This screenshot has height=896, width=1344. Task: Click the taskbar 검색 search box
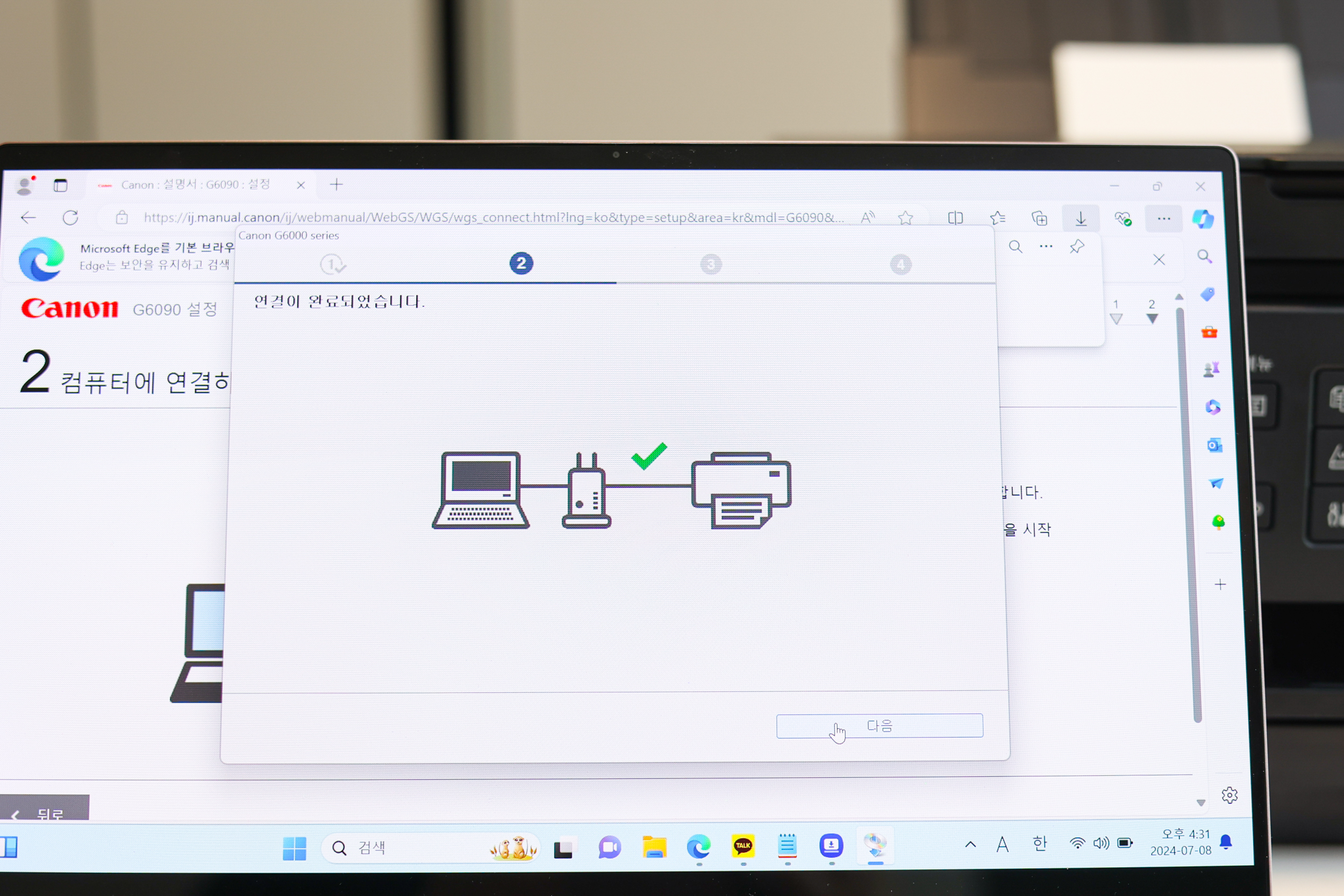click(x=430, y=848)
